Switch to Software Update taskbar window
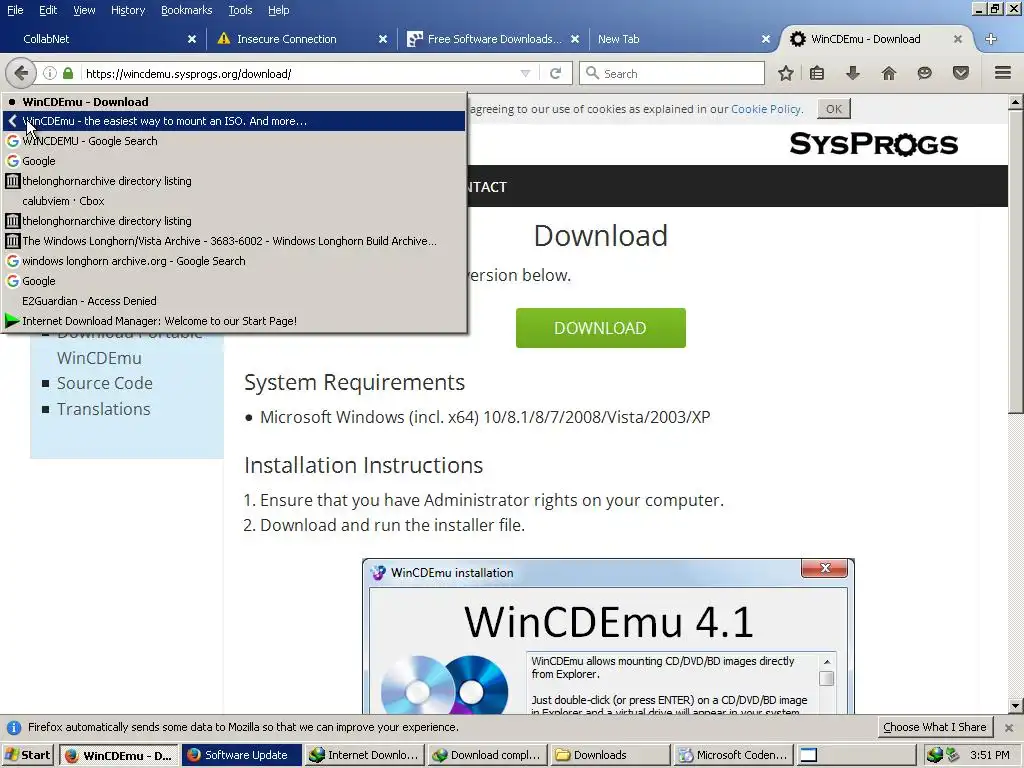This screenshot has height=768, width=1024. [242, 756]
